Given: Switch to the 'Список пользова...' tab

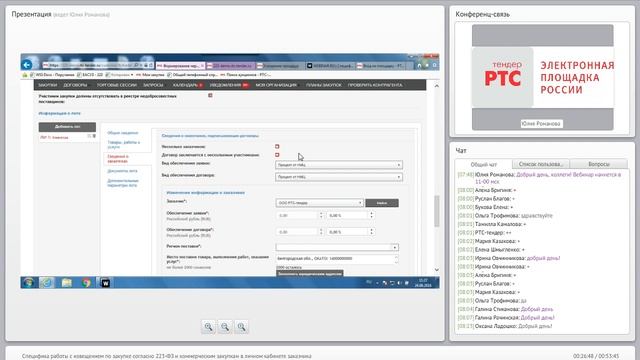Looking at the screenshot, I should pyautogui.click(x=540, y=164).
